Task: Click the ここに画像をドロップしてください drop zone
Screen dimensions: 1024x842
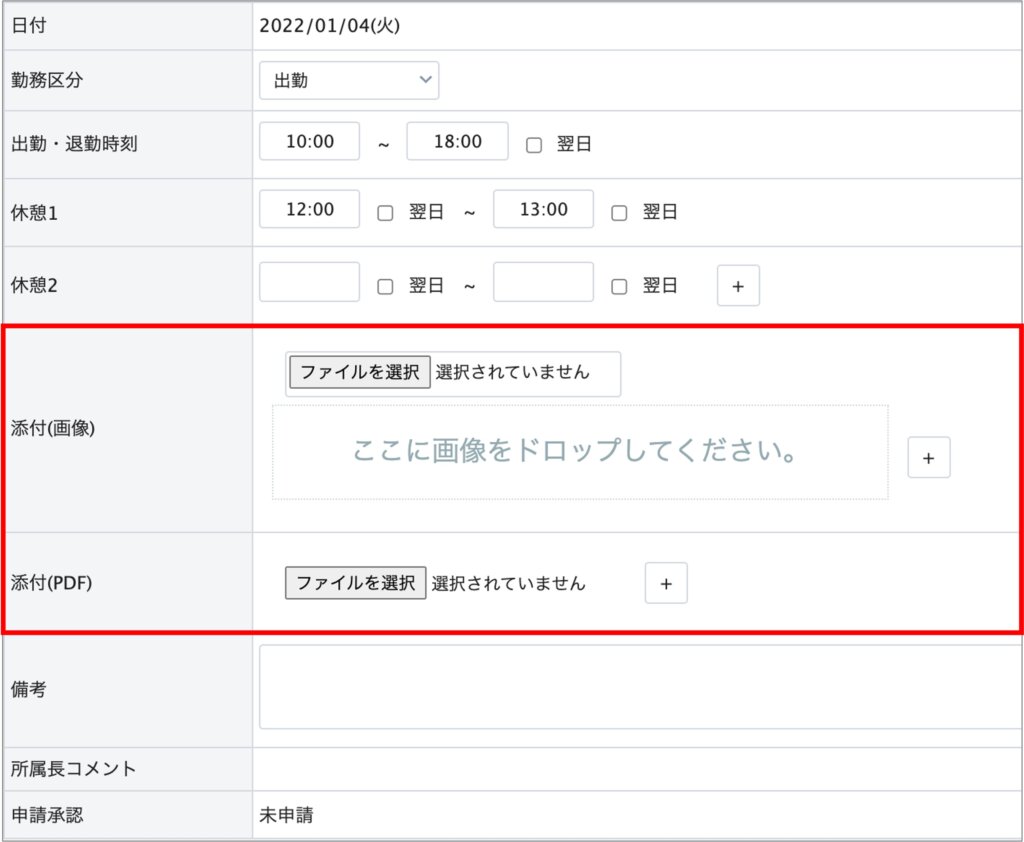Action: point(579,452)
